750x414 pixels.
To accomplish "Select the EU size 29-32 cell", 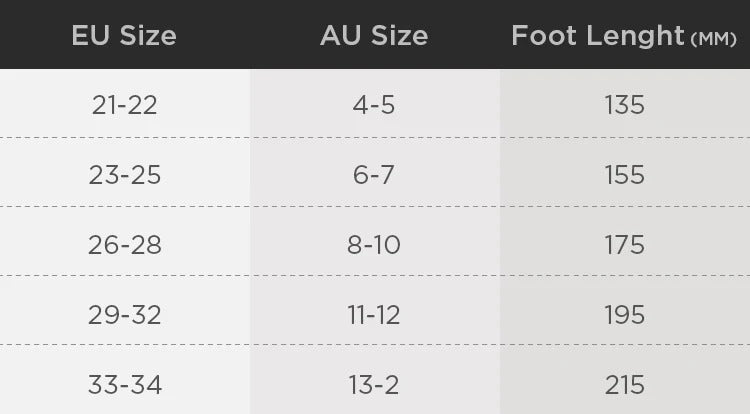I will [x=124, y=315].
